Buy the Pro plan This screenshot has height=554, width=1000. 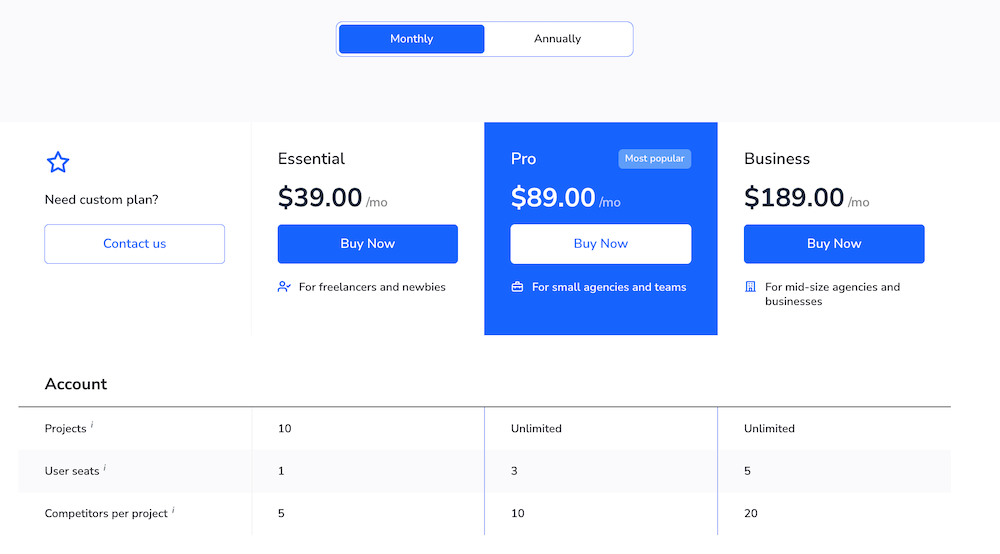coord(600,244)
